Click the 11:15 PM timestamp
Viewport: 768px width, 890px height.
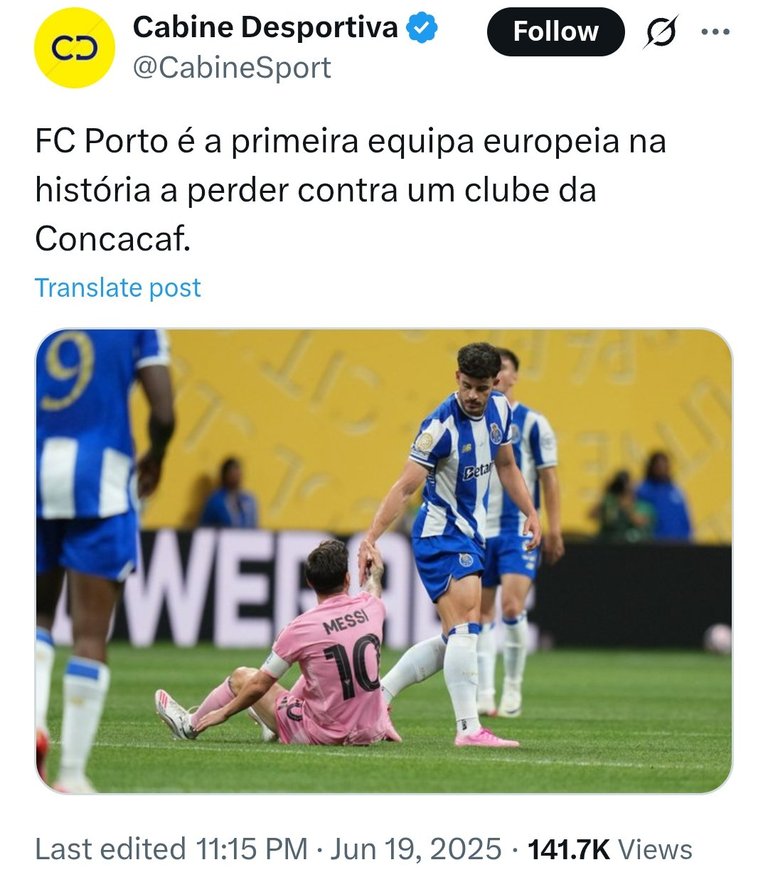coord(251,850)
